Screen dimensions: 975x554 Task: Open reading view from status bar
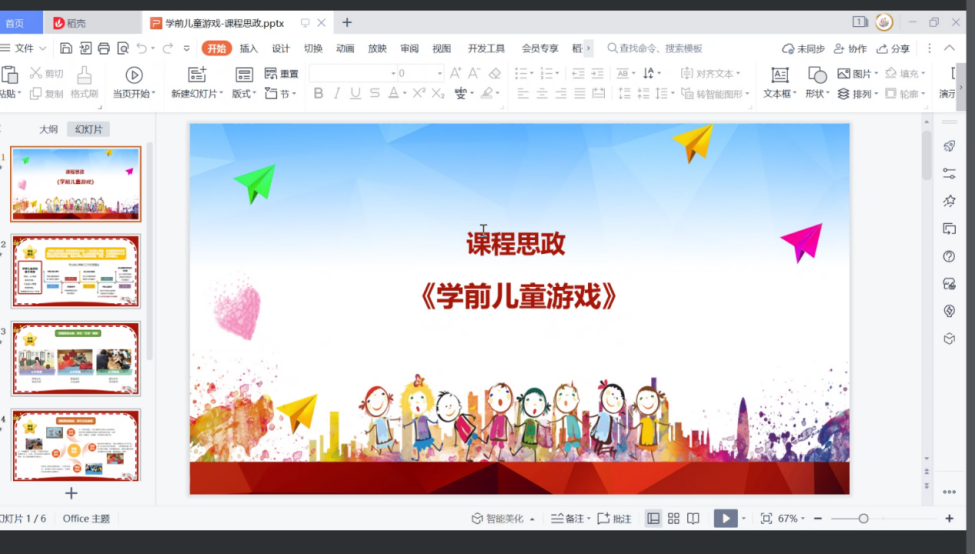point(693,518)
